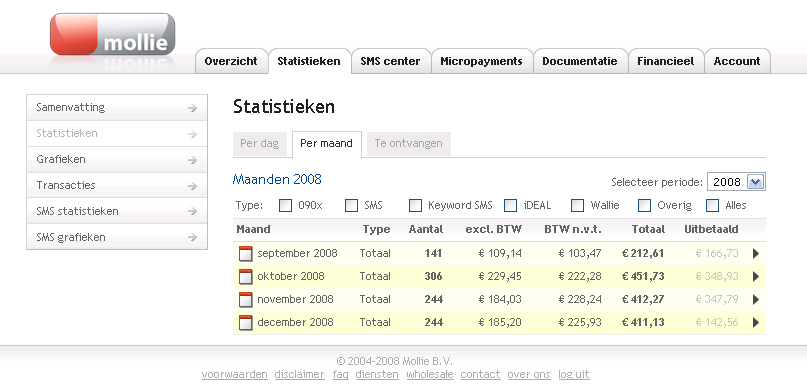Select the Per maand sub-tab
807x392 pixels.
[x=326, y=144]
